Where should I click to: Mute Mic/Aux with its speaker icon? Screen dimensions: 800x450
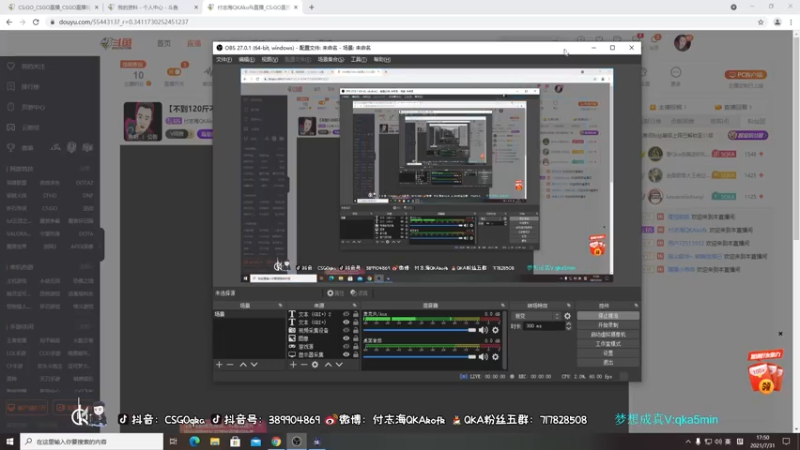point(483,330)
